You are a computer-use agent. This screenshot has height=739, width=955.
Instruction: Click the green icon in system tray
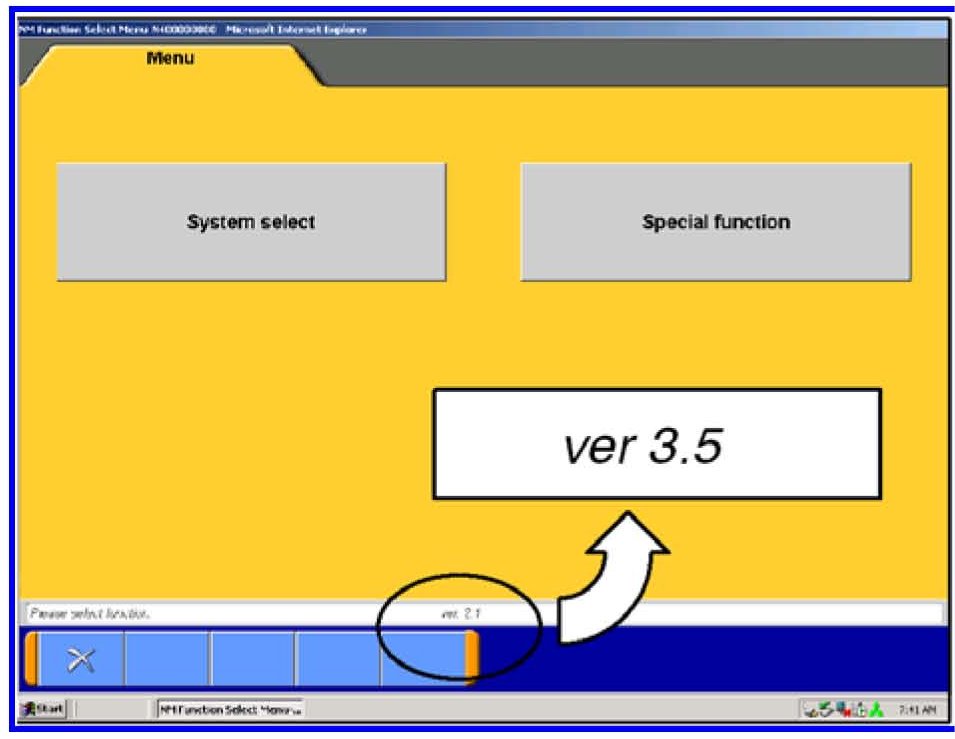(875, 710)
